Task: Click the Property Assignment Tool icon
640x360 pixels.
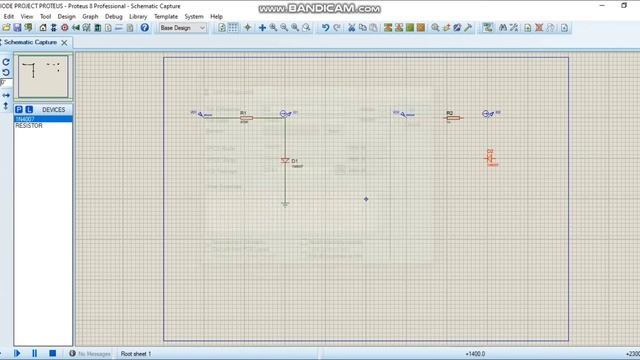Action: click(x=514, y=28)
